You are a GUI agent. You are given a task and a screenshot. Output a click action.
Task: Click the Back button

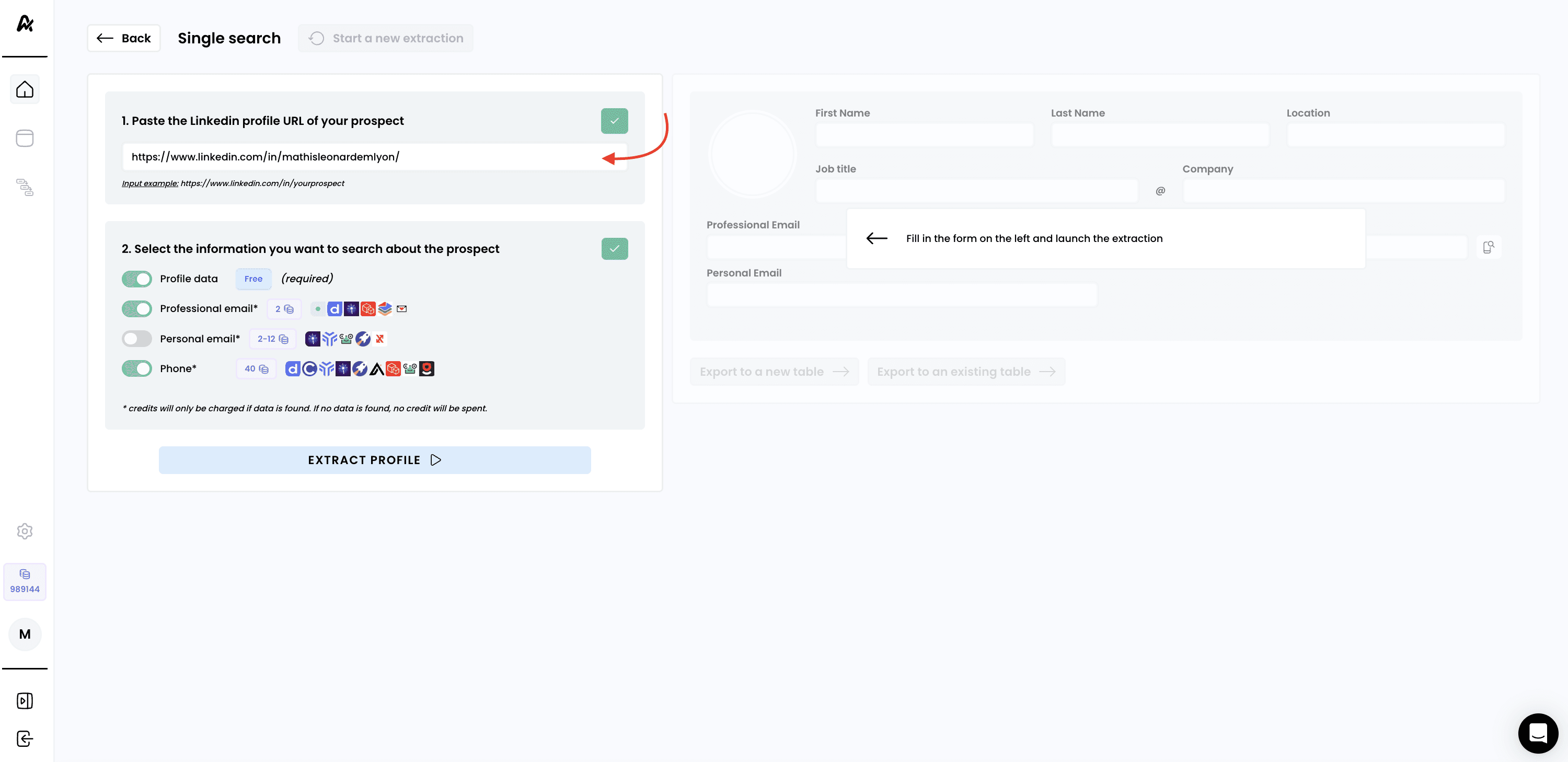click(123, 38)
